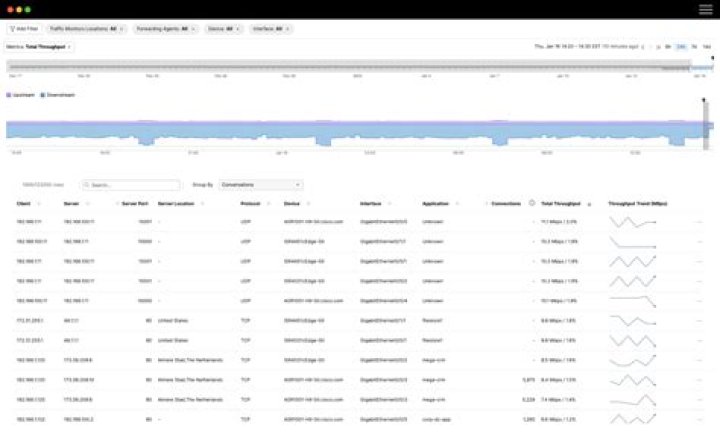Click the Device column sort icon
The image size is (720, 437).
pyautogui.click(x=309, y=204)
